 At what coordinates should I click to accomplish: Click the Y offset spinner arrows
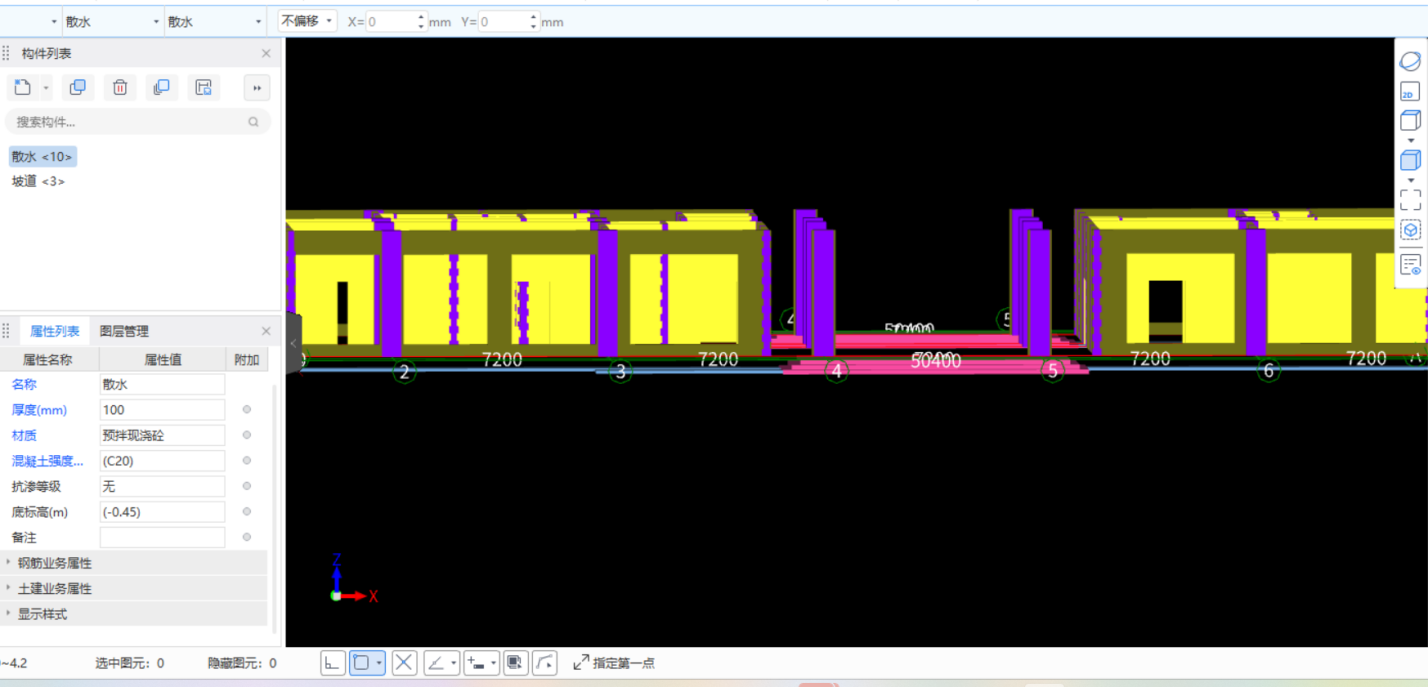[533, 21]
